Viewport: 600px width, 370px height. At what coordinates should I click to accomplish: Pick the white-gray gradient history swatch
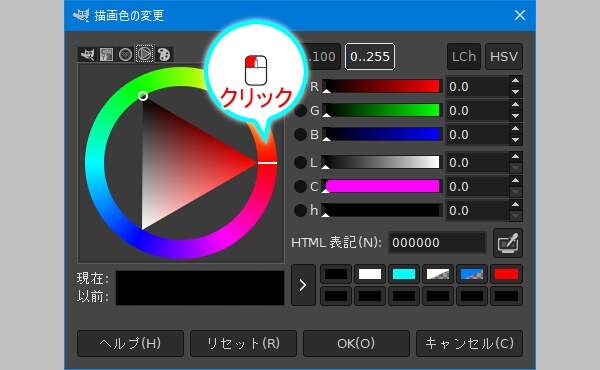click(438, 274)
